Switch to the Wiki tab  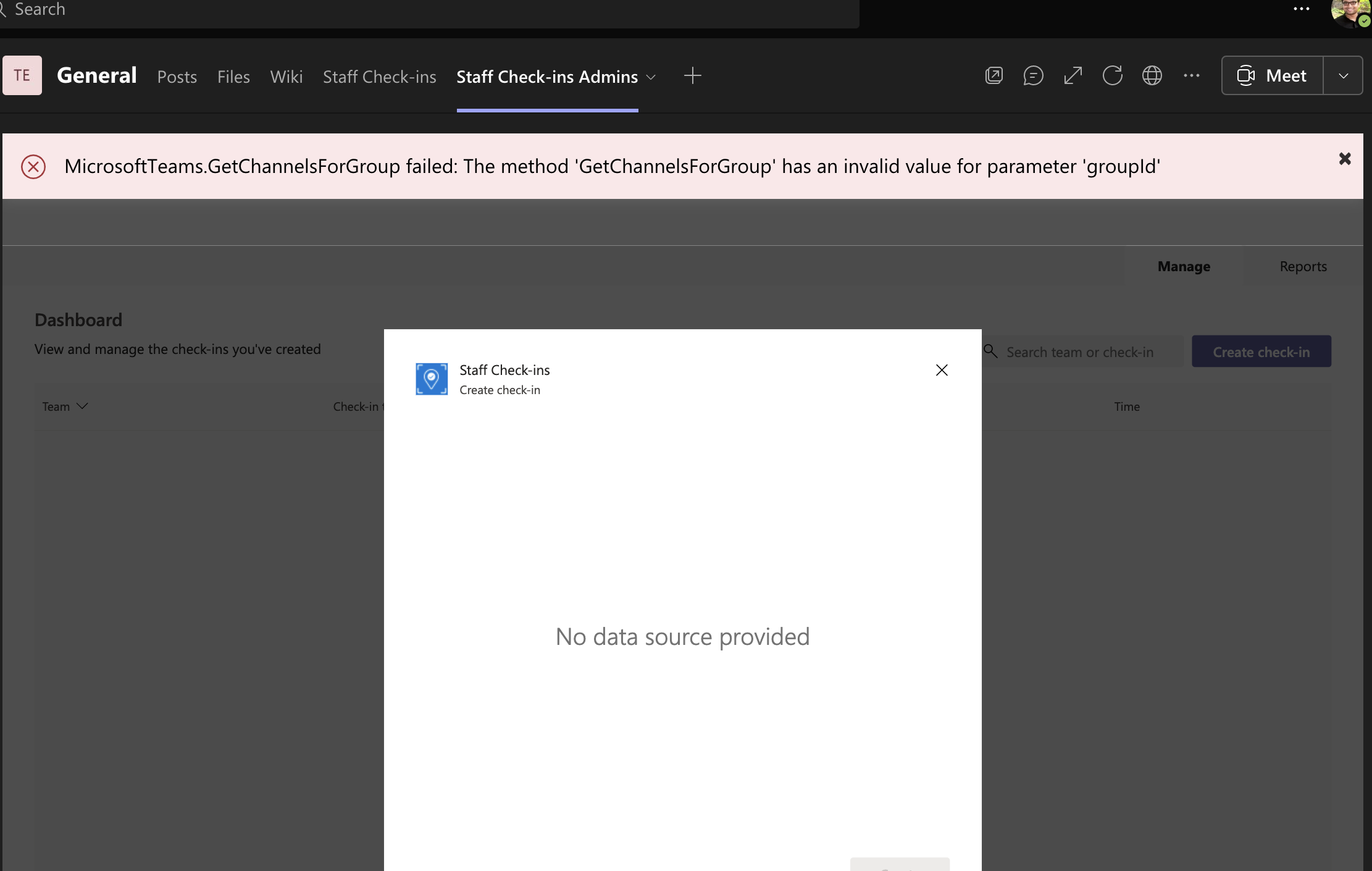pos(286,76)
